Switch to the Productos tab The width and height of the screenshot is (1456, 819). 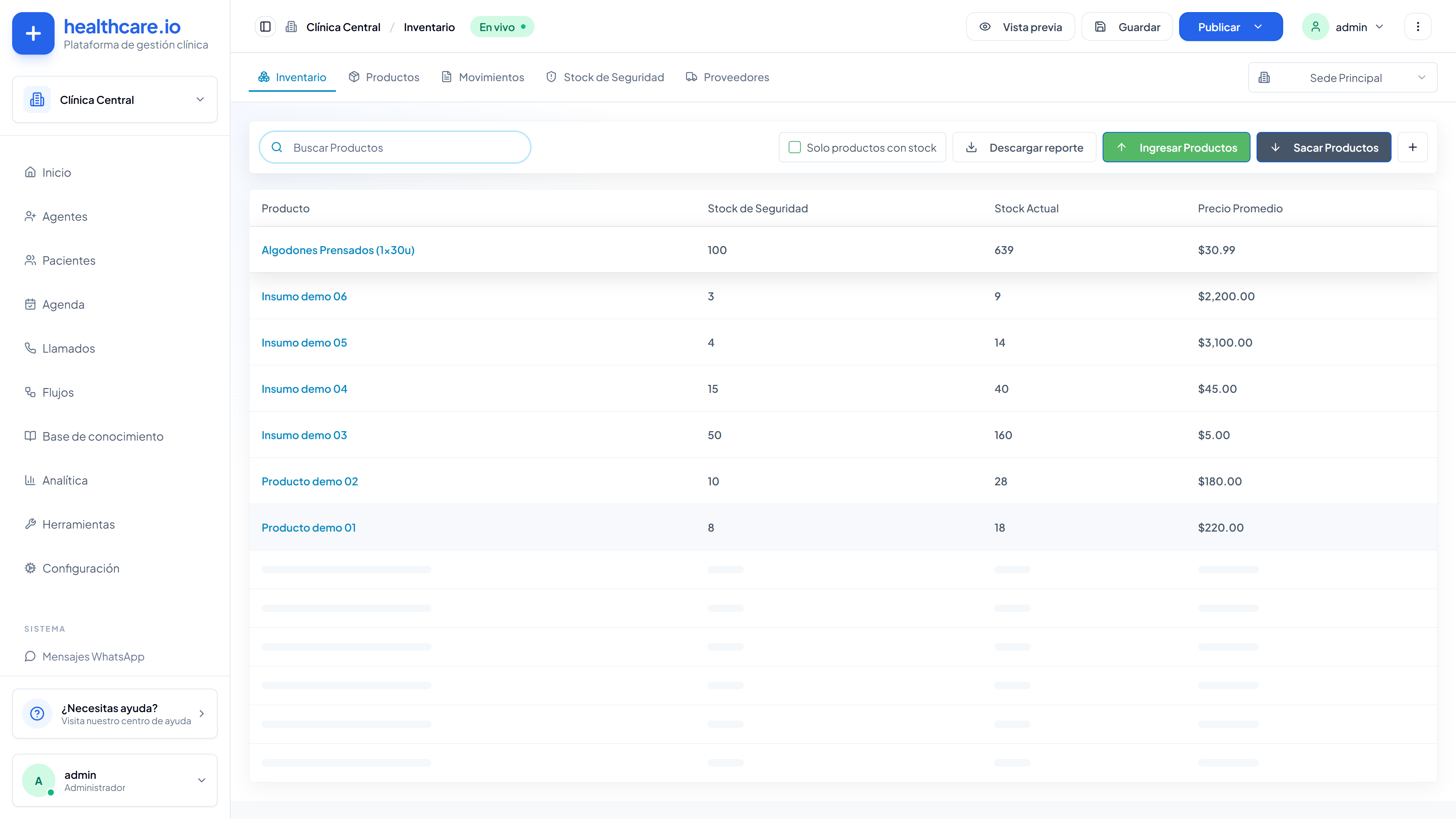coord(384,77)
